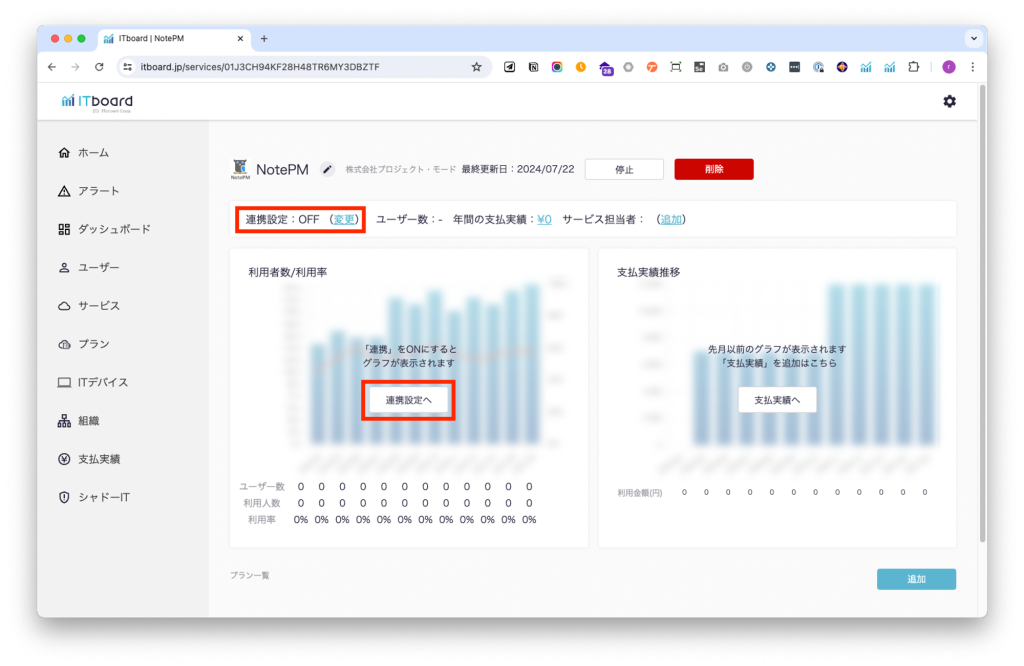The image size is (1024, 666).
Task: Click 追加 link next to サービス担当者
Action: click(672, 219)
